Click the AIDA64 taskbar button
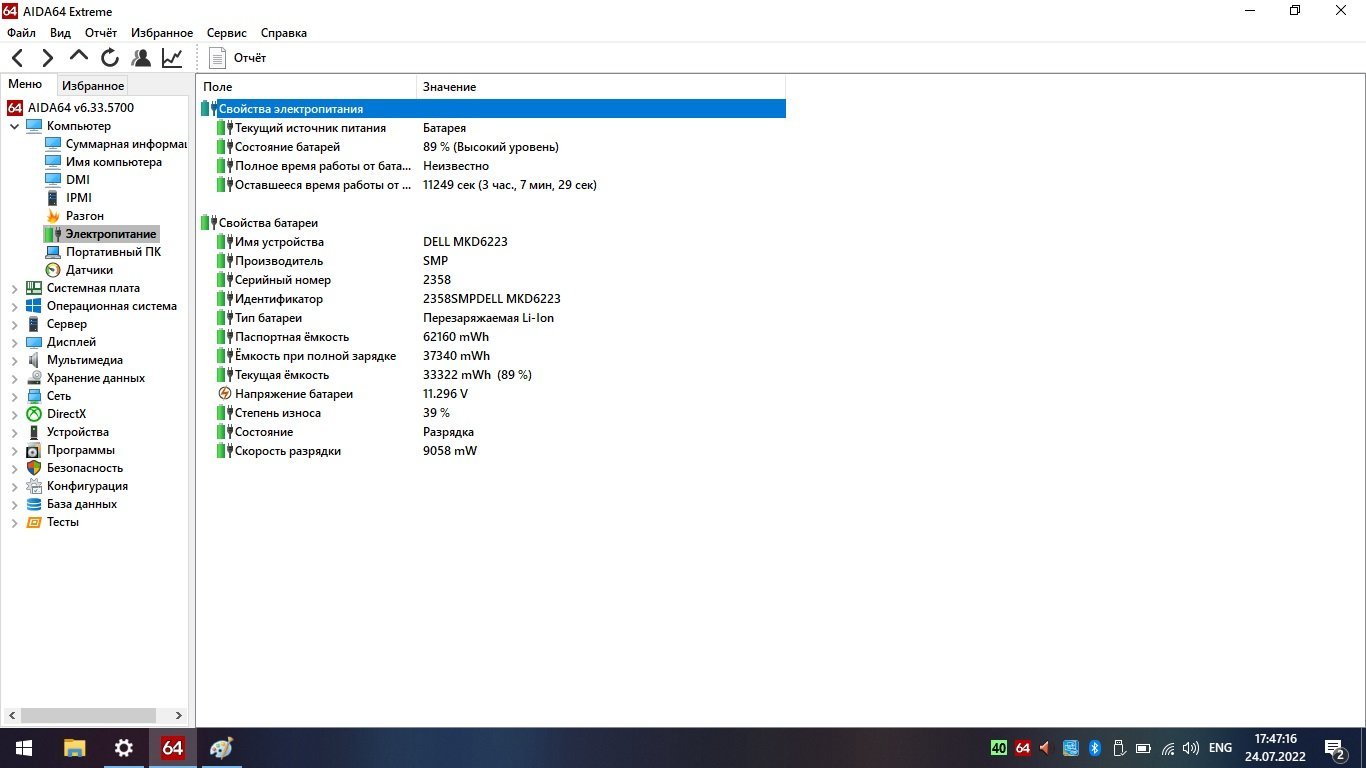This screenshot has height=768, width=1366. (172, 748)
